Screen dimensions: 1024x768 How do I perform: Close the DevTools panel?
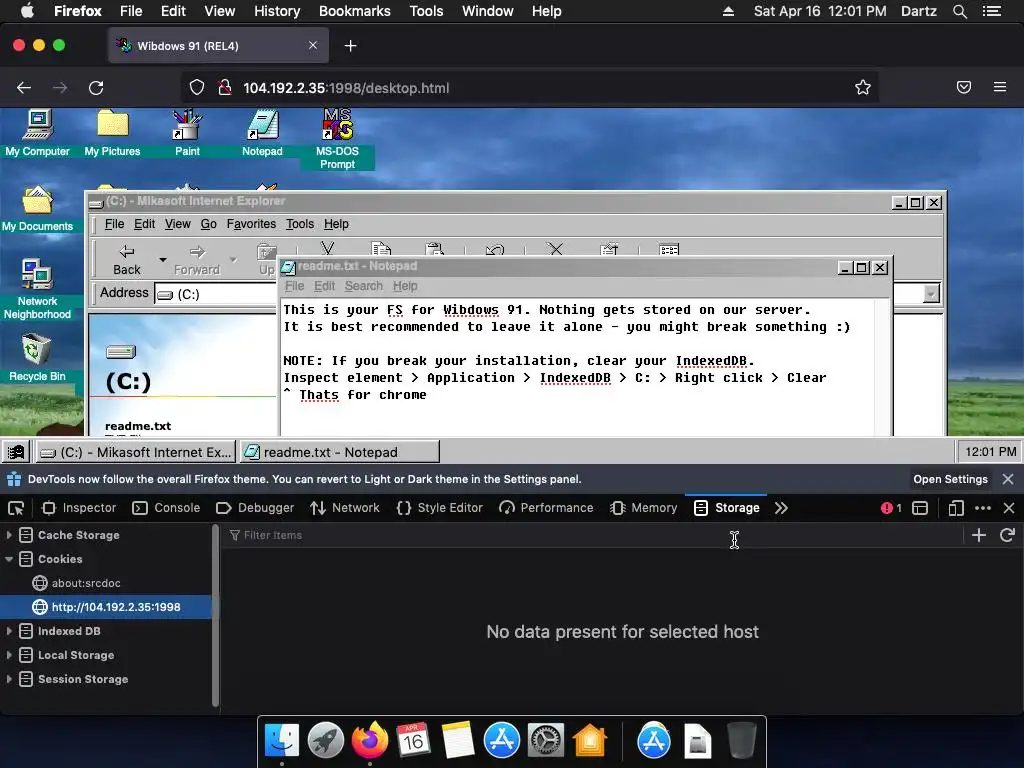(x=1009, y=508)
